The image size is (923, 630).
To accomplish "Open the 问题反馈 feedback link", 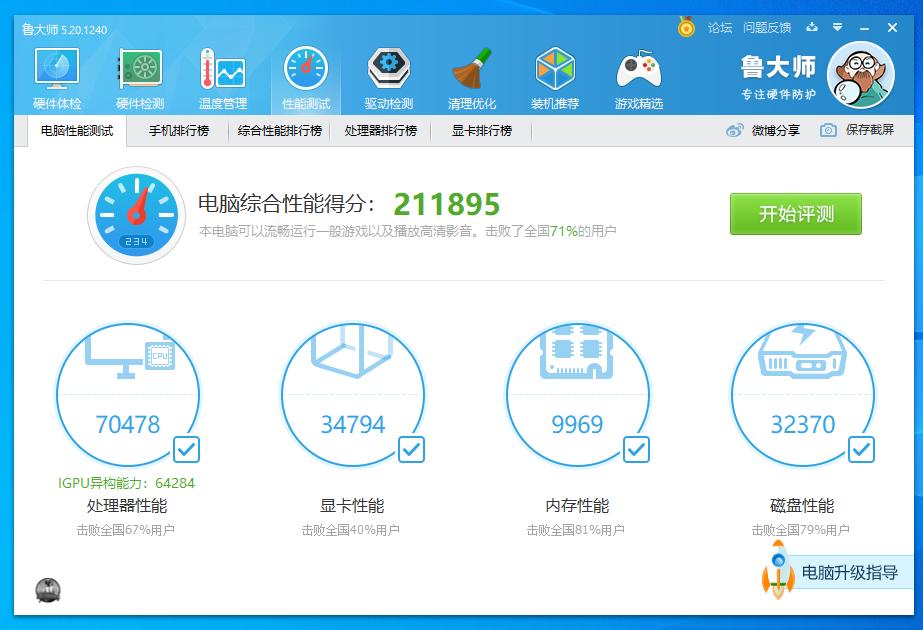I will pos(767,28).
